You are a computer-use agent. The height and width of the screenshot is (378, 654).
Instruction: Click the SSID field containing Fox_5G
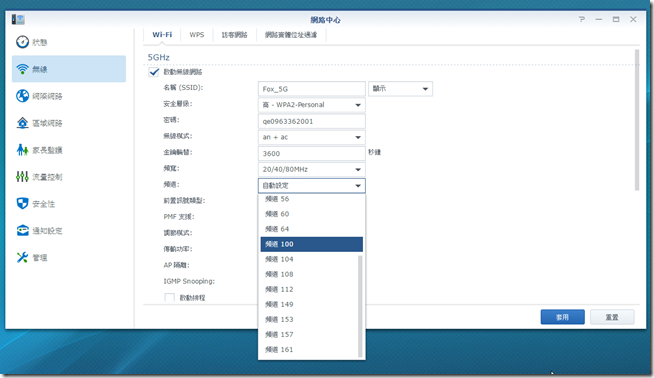312,89
